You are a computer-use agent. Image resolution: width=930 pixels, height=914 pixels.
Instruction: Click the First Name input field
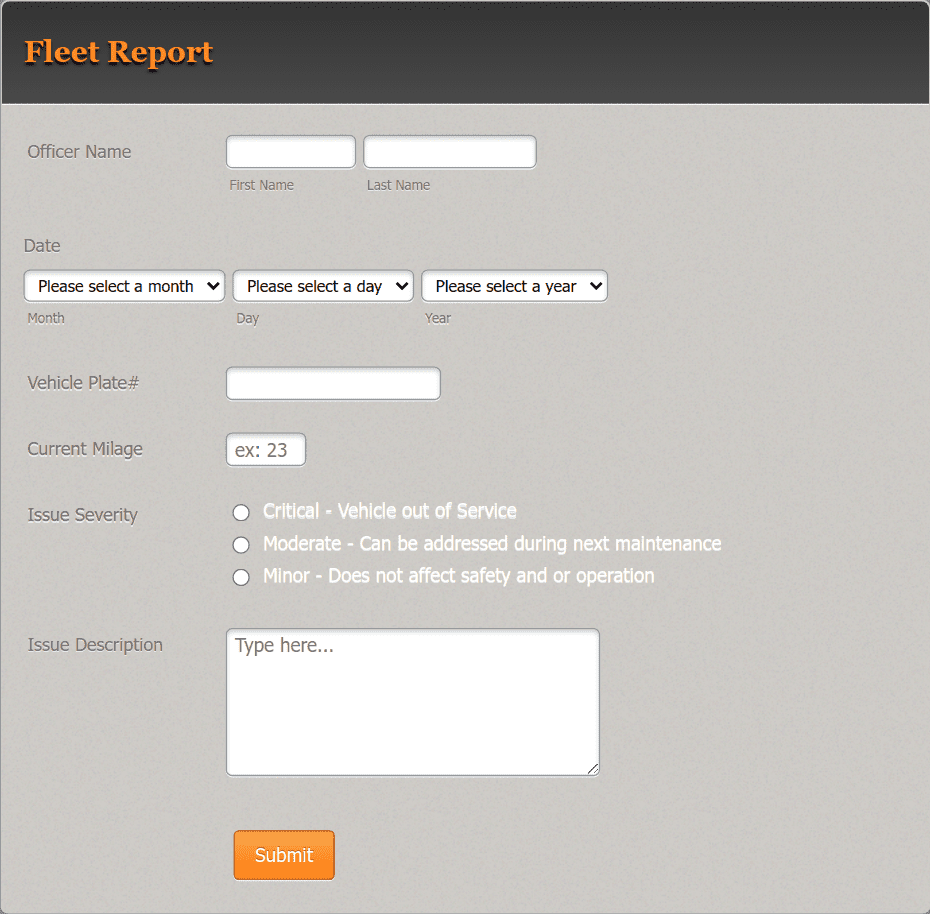[290, 151]
